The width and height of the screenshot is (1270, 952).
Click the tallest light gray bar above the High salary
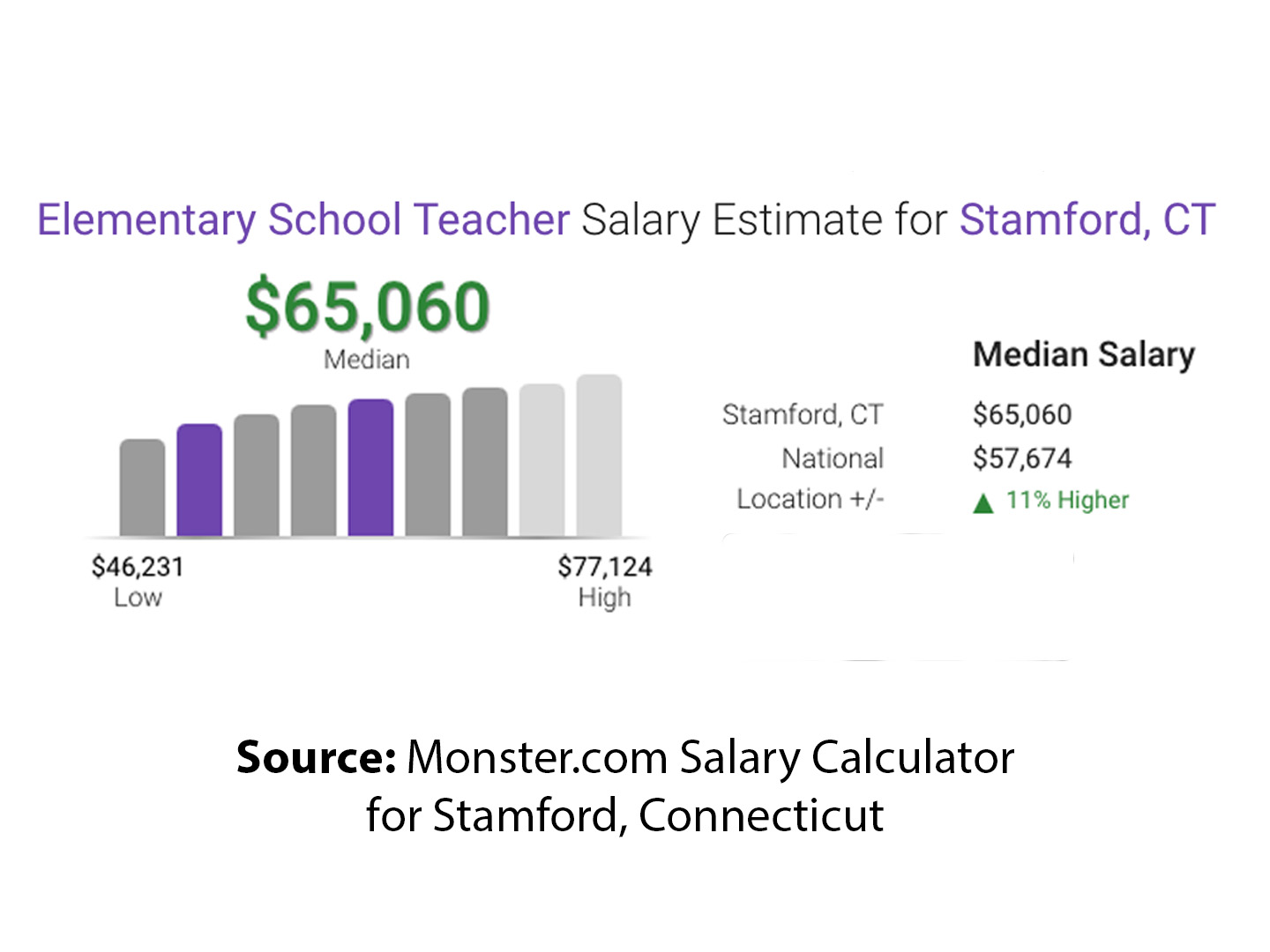(x=599, y=455)
